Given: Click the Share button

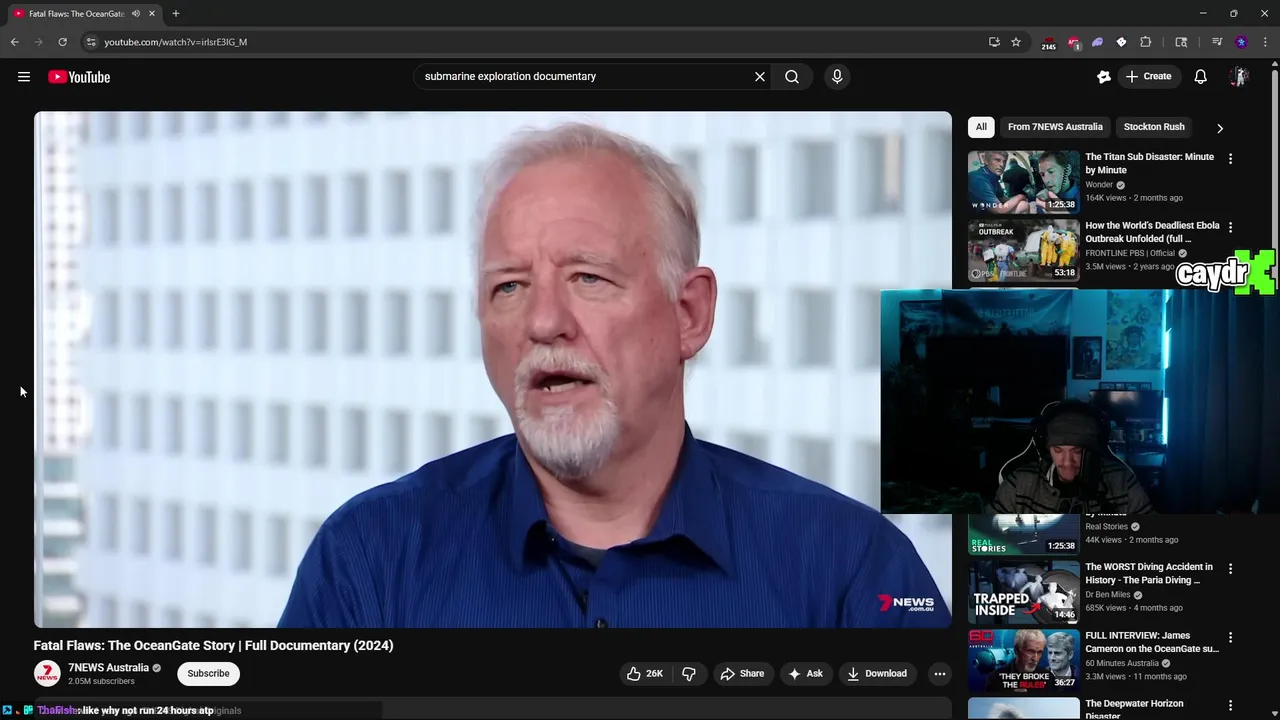Looking at the screenshot, I should (x=742, y=674).
